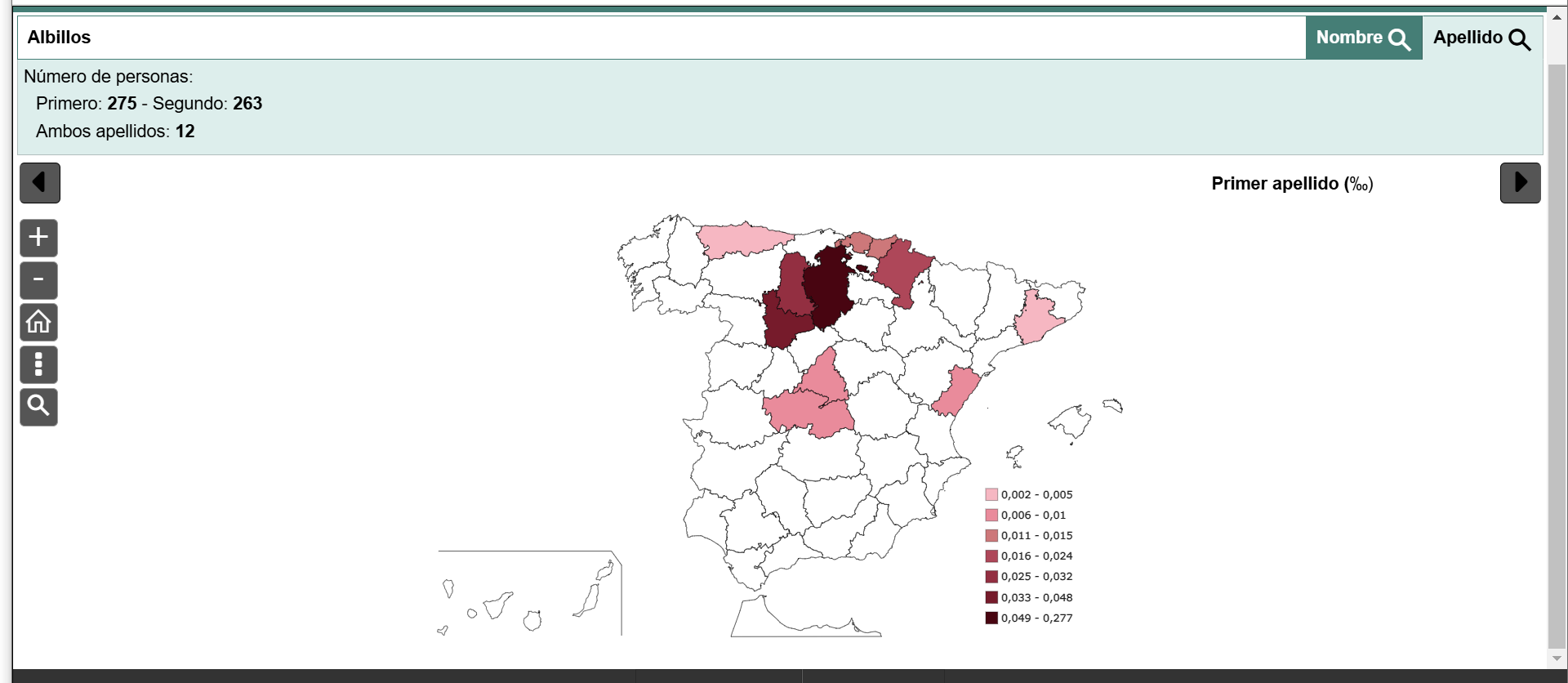The height and width of the screenshot is (683, 1568).
Task: Click the pink Castellón province on map
Action: (955, 391)
